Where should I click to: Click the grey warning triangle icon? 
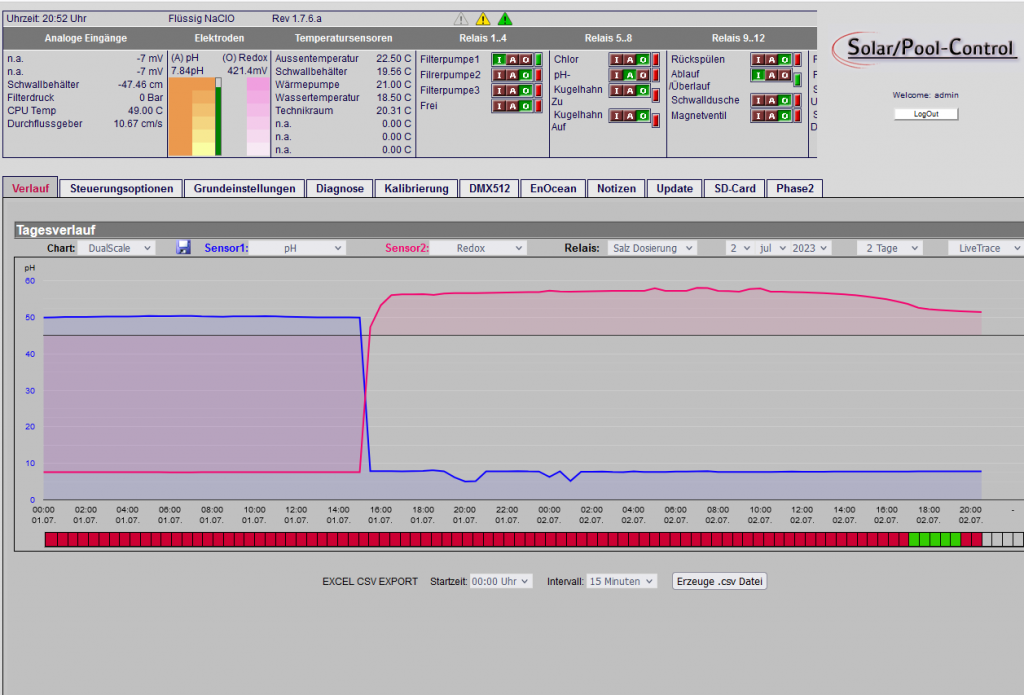tap(461, 19)
